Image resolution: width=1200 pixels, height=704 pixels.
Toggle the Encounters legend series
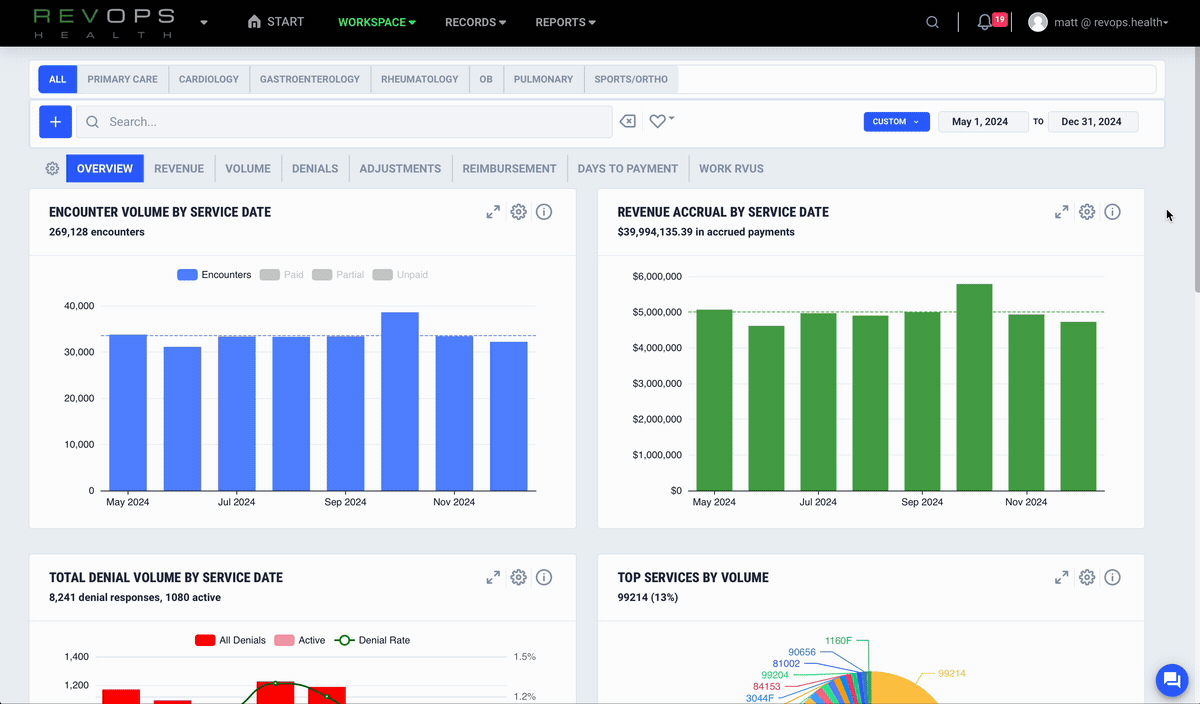click(214, 274)
